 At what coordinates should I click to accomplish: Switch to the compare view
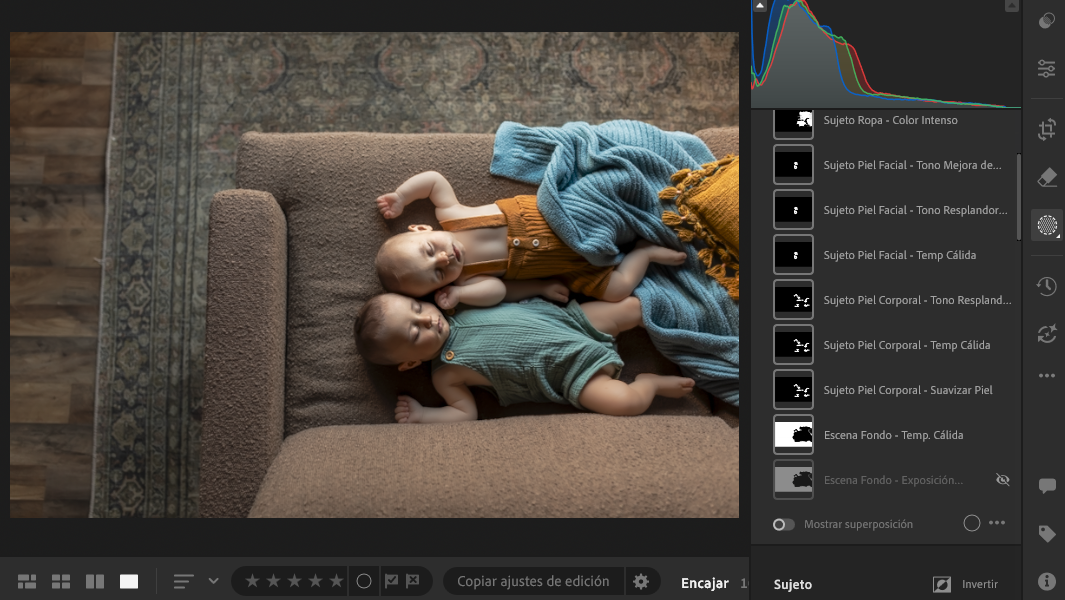pos(95,581)
